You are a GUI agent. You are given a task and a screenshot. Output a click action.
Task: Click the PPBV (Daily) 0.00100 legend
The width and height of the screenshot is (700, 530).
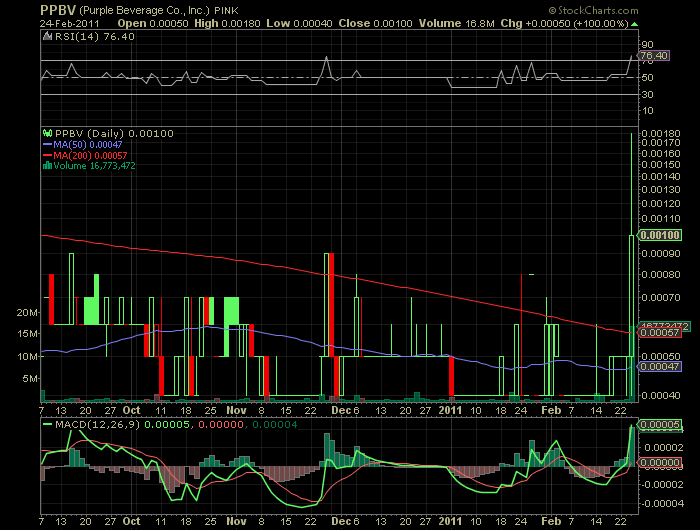click(114, 134)
